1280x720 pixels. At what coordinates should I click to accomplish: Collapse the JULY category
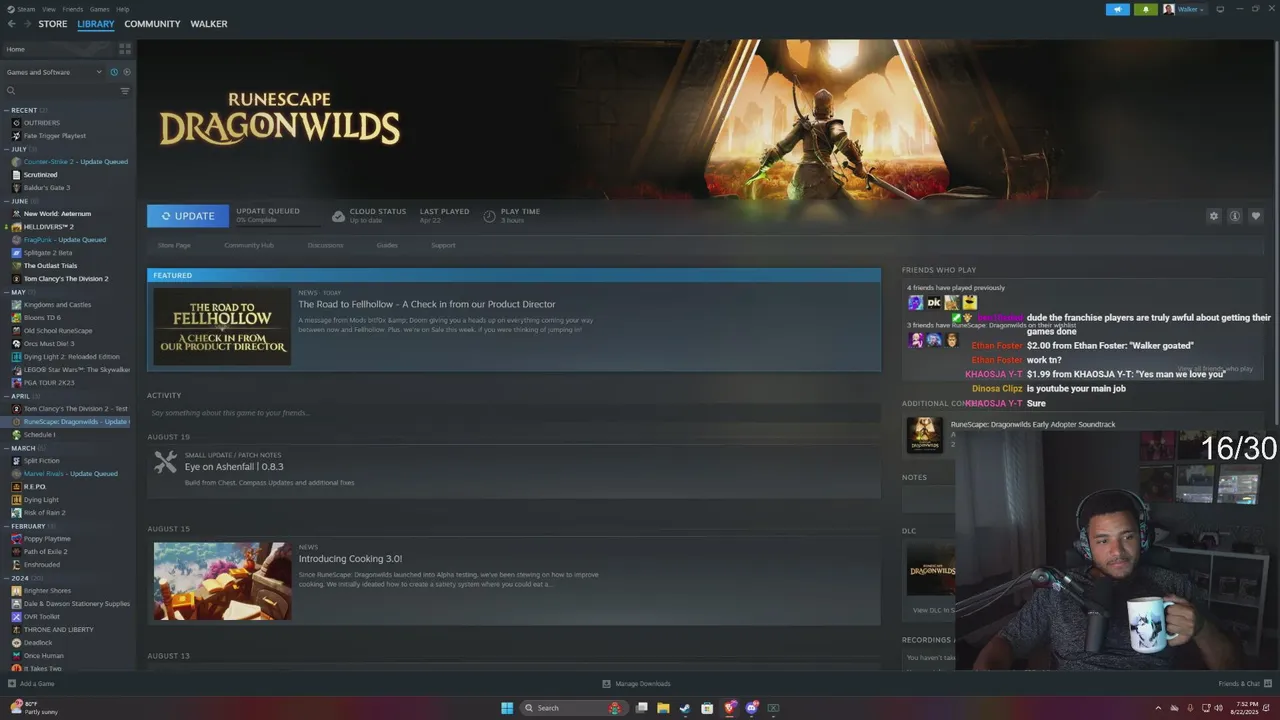(7, 149)
